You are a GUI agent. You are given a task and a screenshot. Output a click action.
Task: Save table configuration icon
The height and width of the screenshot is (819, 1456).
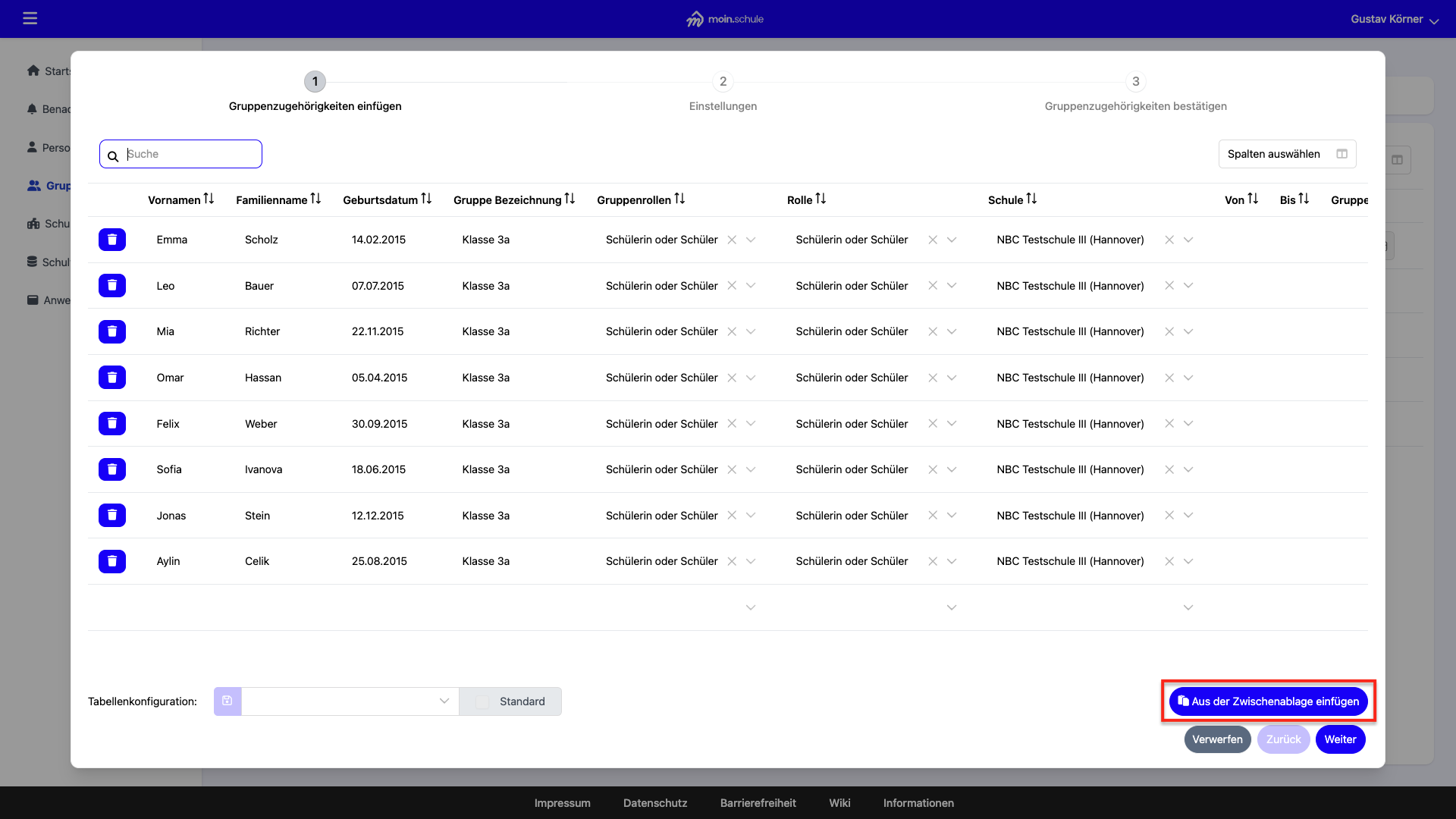tap(227, 701)
